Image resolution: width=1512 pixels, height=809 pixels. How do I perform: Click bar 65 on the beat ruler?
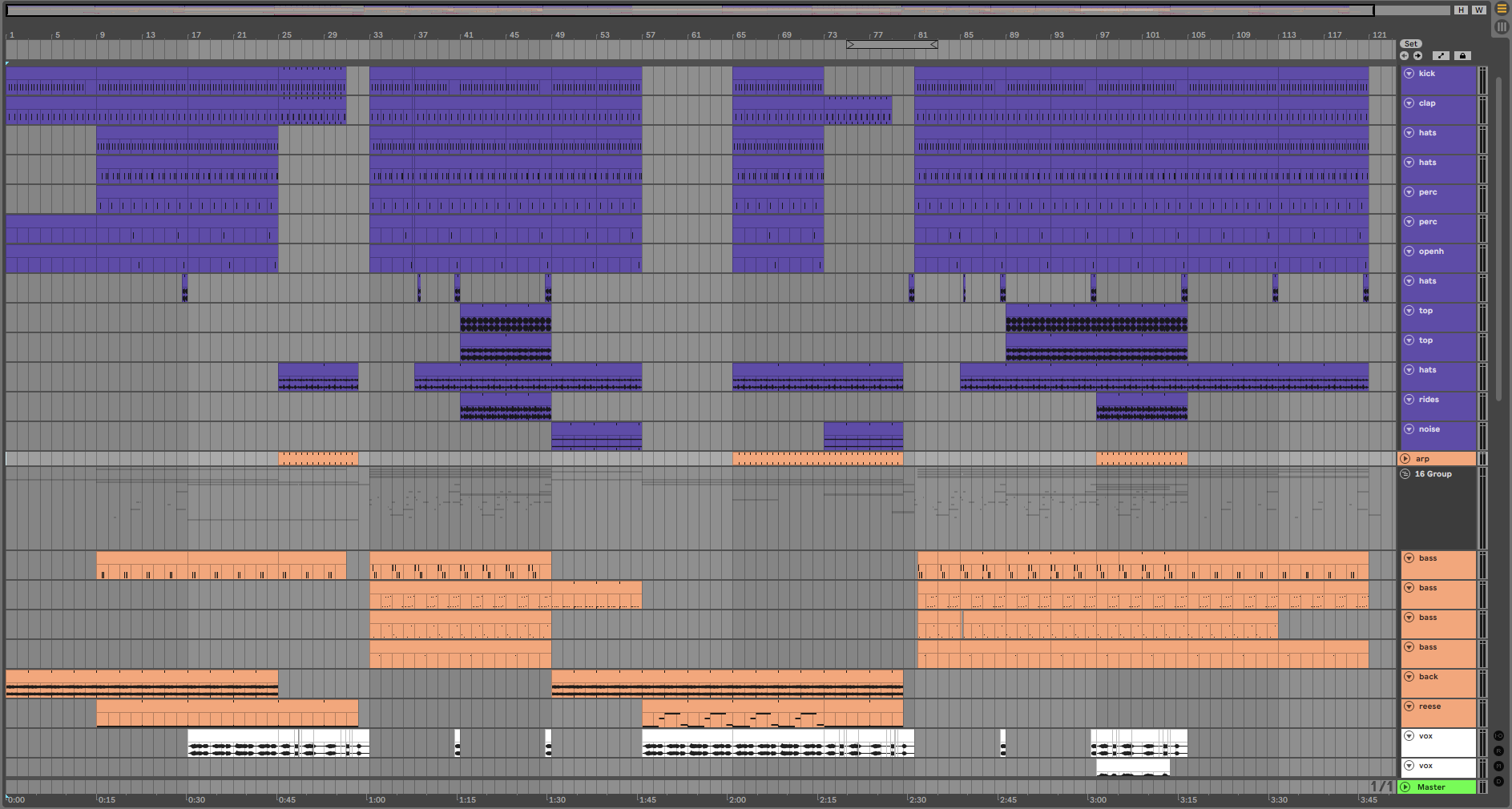point(741,35)
